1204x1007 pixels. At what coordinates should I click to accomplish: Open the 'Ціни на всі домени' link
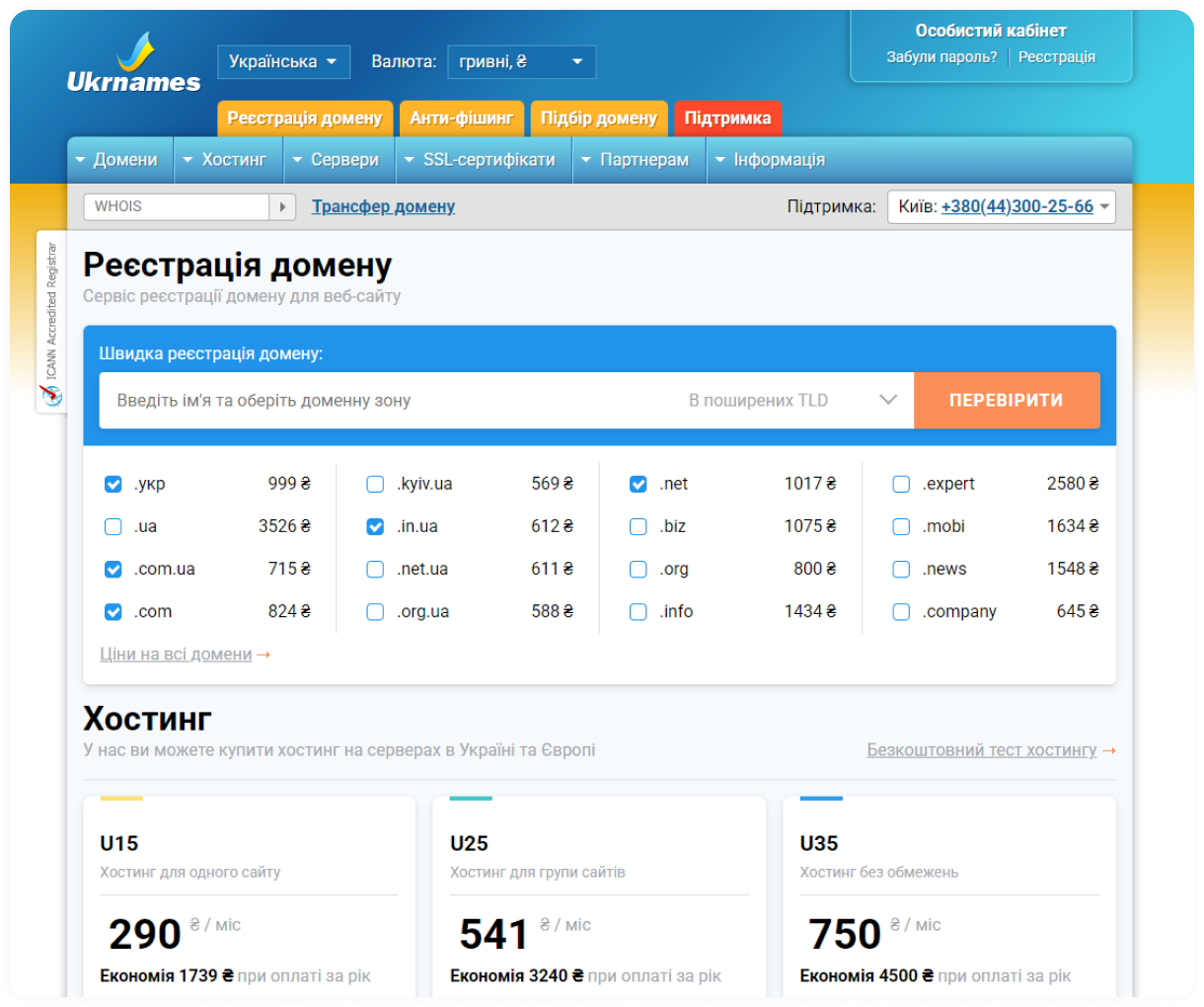(176, 655)
